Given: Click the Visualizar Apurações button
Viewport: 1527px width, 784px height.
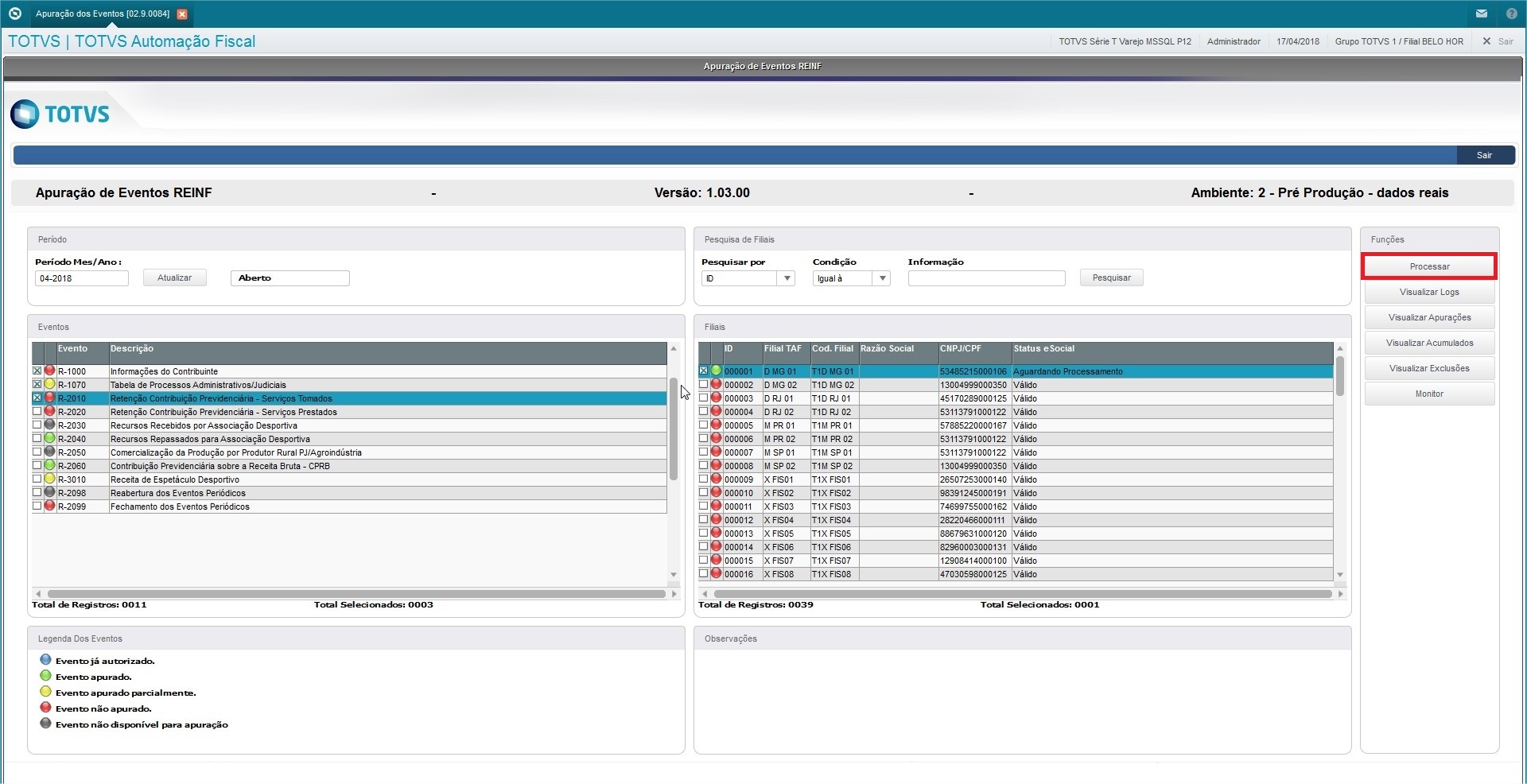Looking at the screenshot, I should (x=1429, y=317).
